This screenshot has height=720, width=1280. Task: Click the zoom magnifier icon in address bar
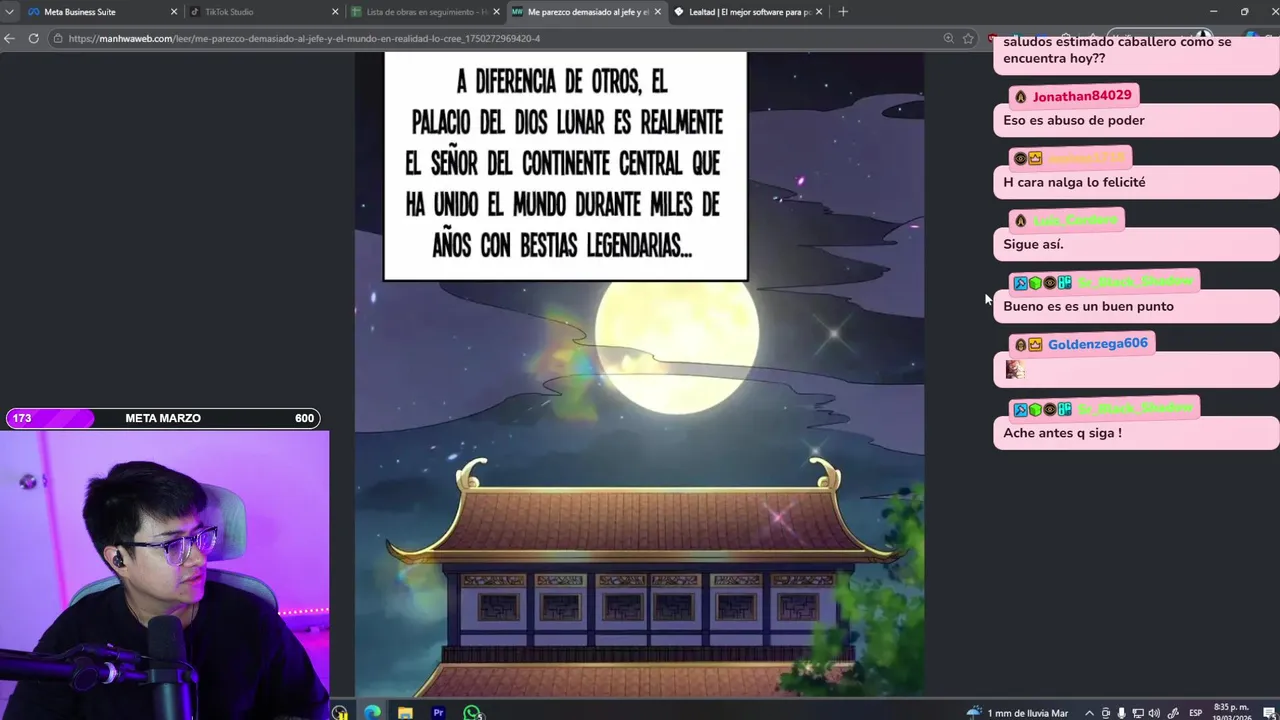click(948, 38)
